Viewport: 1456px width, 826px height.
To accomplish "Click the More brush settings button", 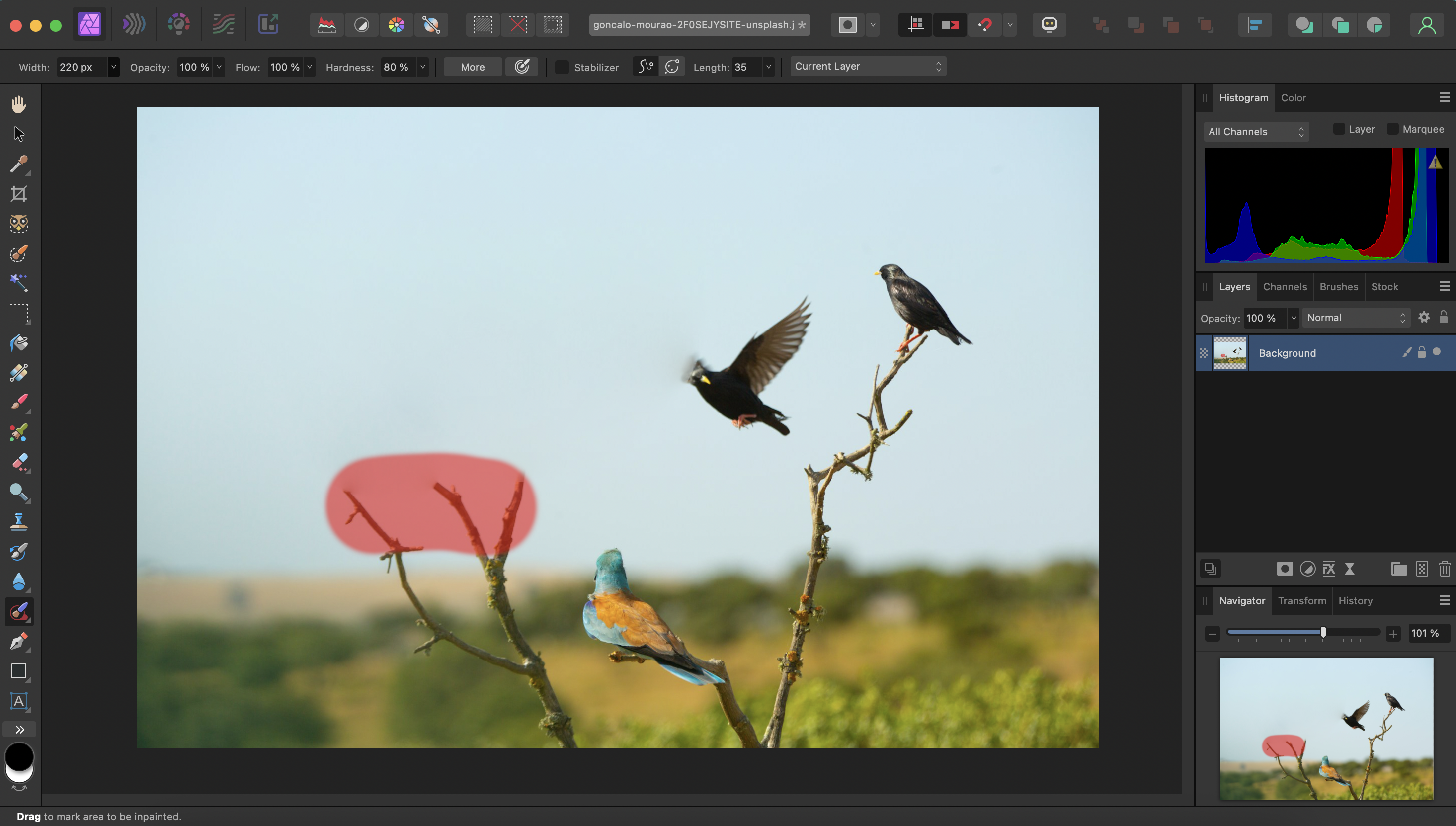I will pyautogui.click(x=472, y=67).
